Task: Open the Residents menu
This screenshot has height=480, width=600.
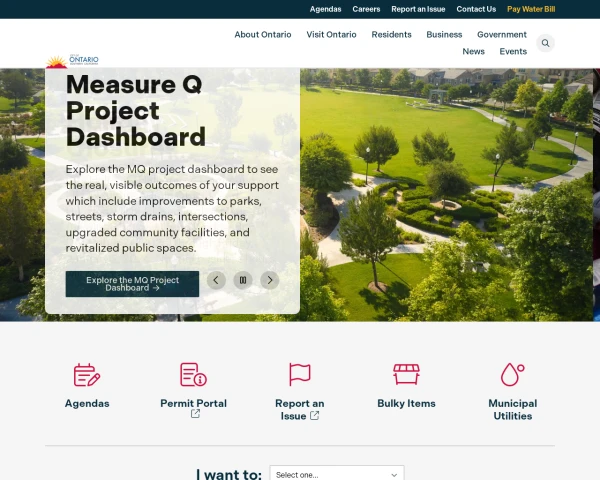Action: [x=391, y=34]
